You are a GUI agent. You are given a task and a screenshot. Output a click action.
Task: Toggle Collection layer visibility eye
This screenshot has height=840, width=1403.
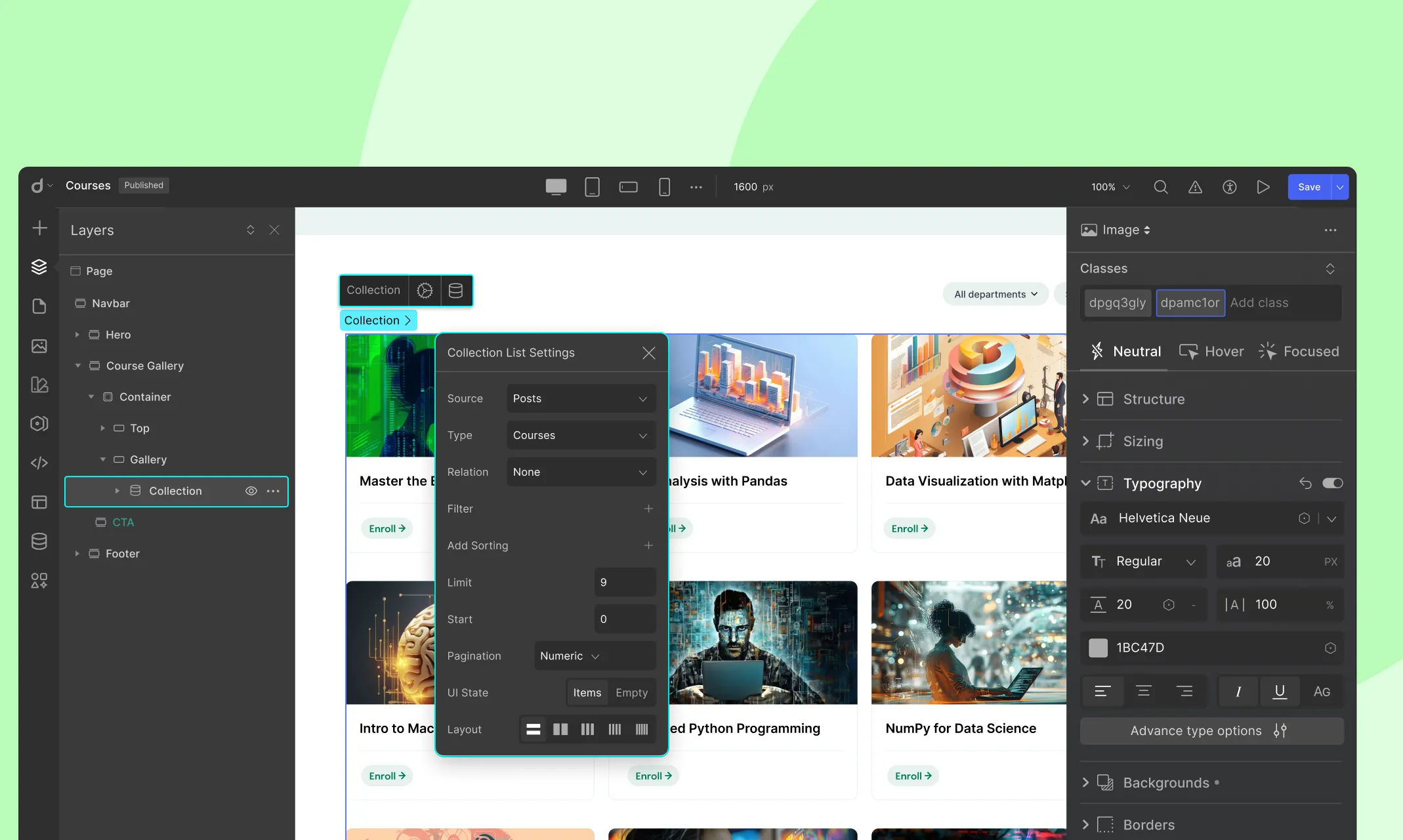[x=251, y=491]
